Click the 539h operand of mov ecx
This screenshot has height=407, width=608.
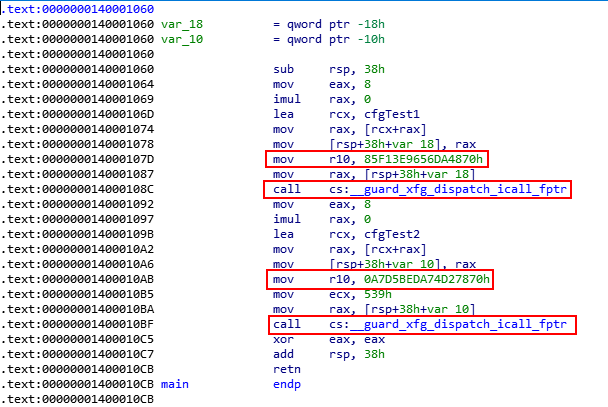click(x=378, y=295)
